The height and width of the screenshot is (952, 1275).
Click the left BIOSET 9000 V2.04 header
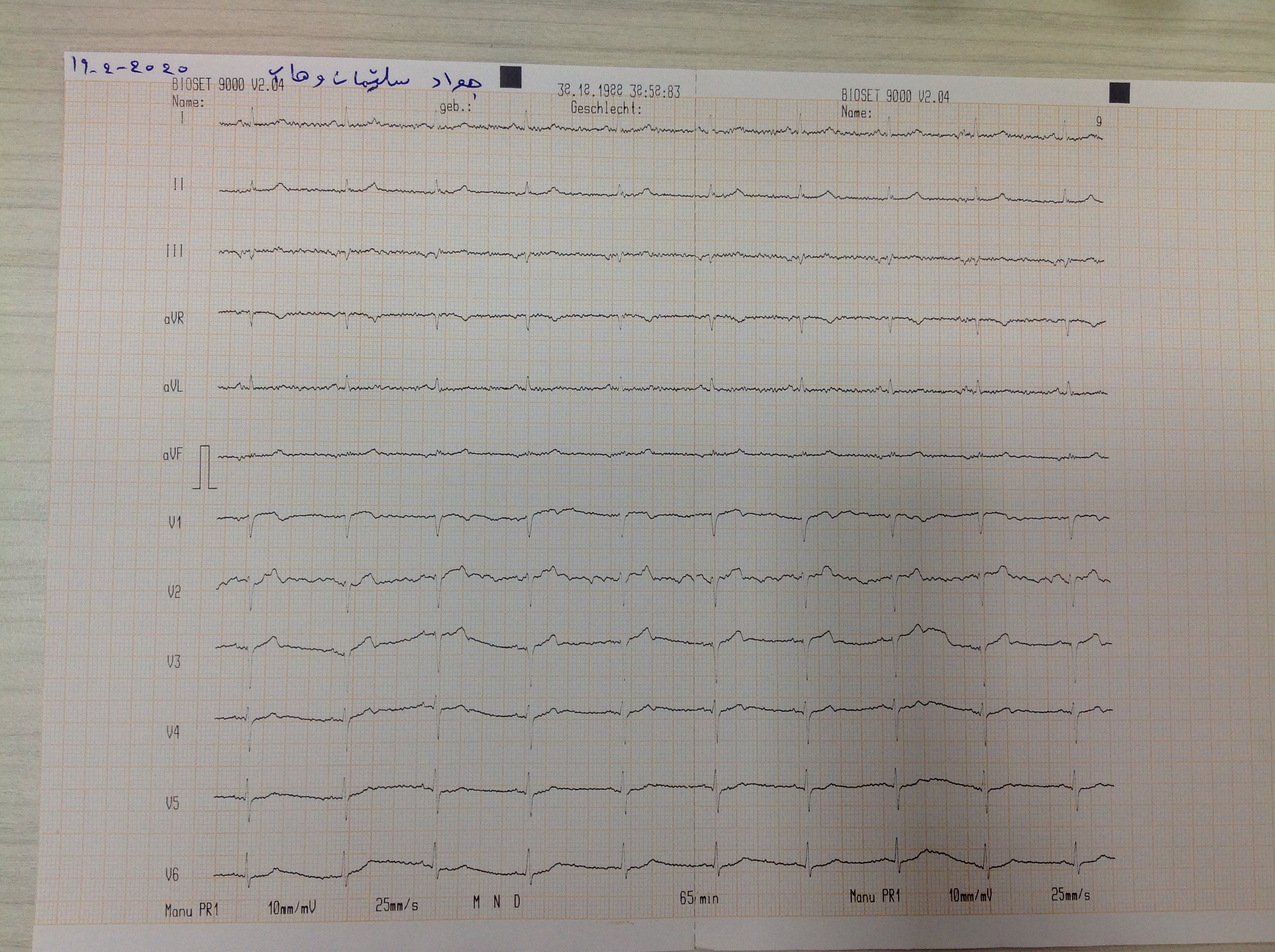coord(228,85)
